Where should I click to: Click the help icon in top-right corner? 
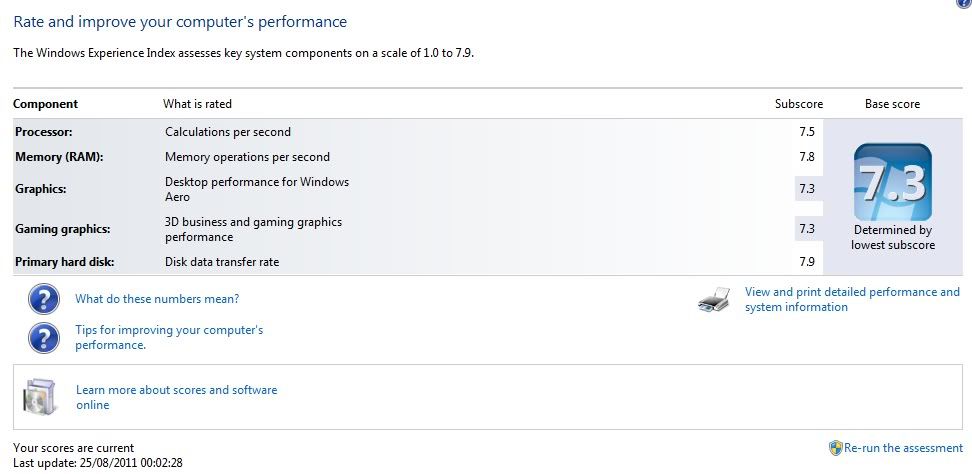point(965,2)
